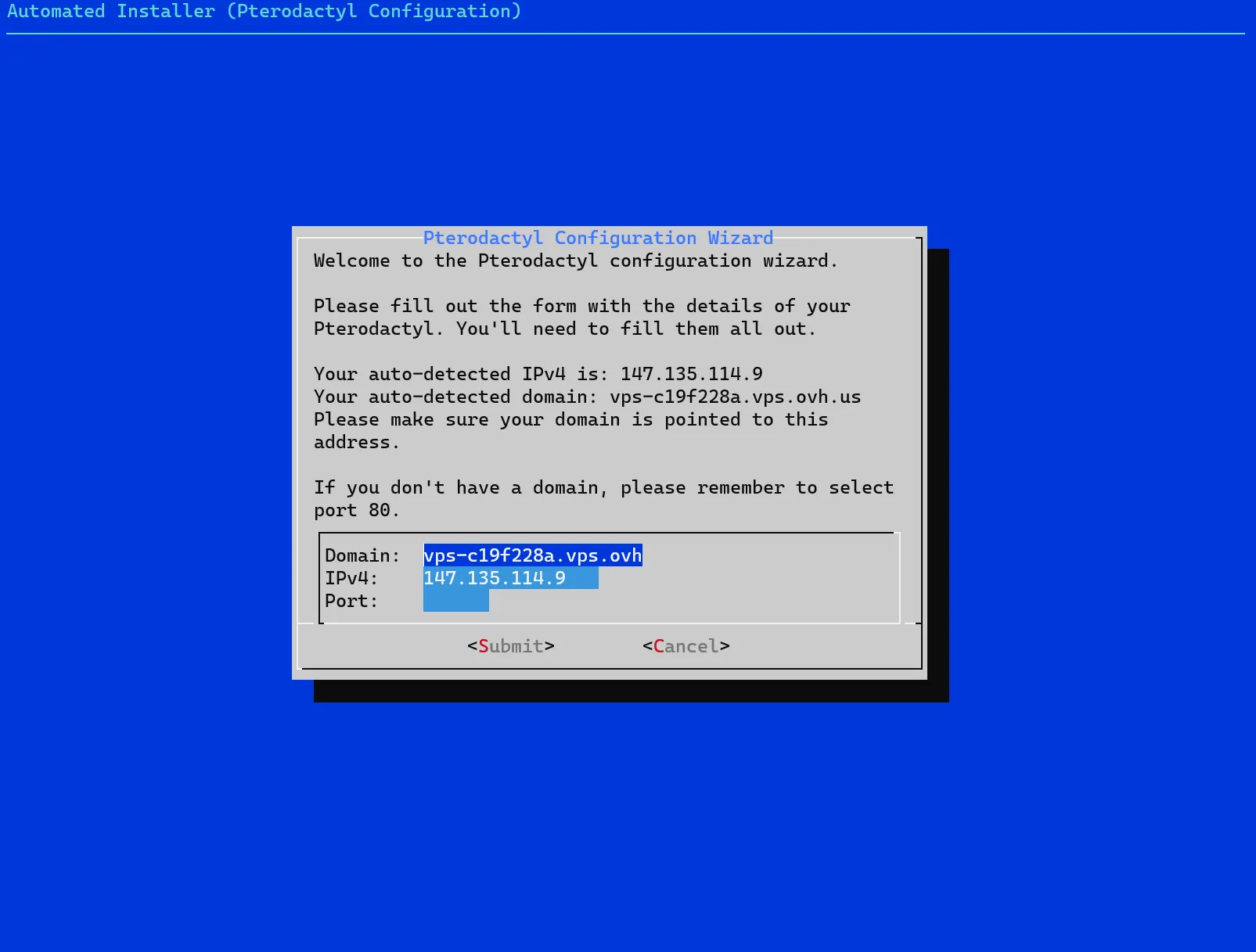The image size is (1256, 952).
Task: Click the "If you don't have a domain" line
Action: tap(604, 487)
